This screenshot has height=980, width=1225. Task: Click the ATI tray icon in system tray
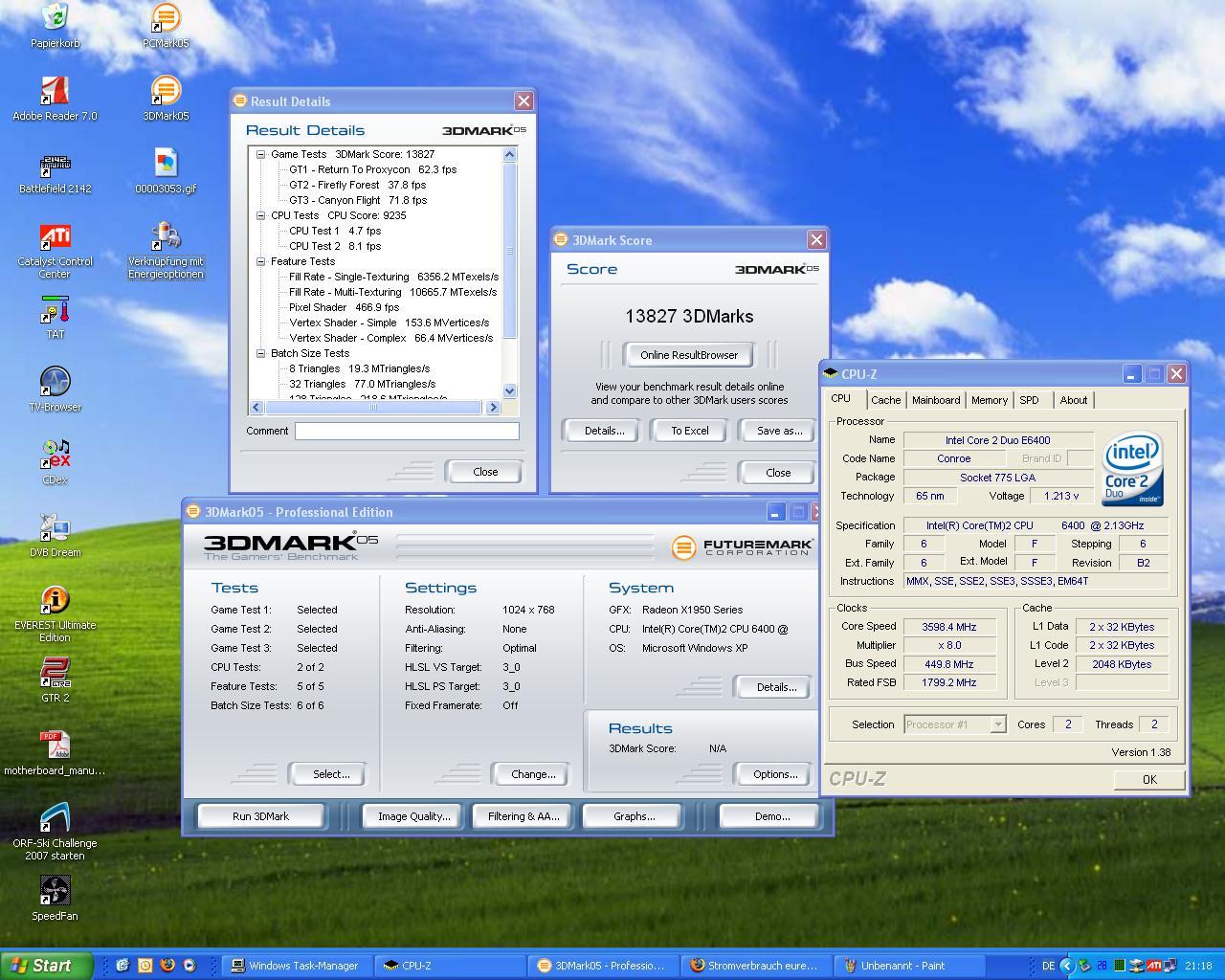(x=1155, y=966)
